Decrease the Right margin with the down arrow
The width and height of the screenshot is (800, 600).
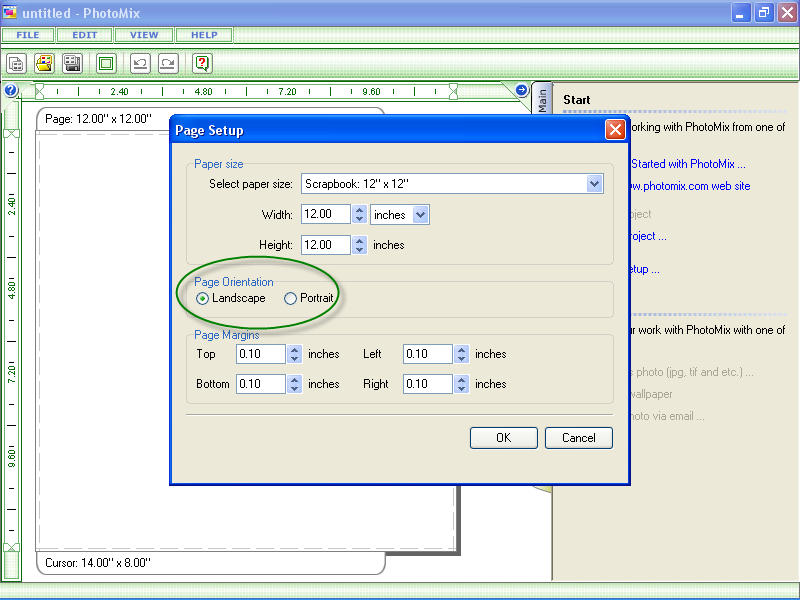(462, 389)
